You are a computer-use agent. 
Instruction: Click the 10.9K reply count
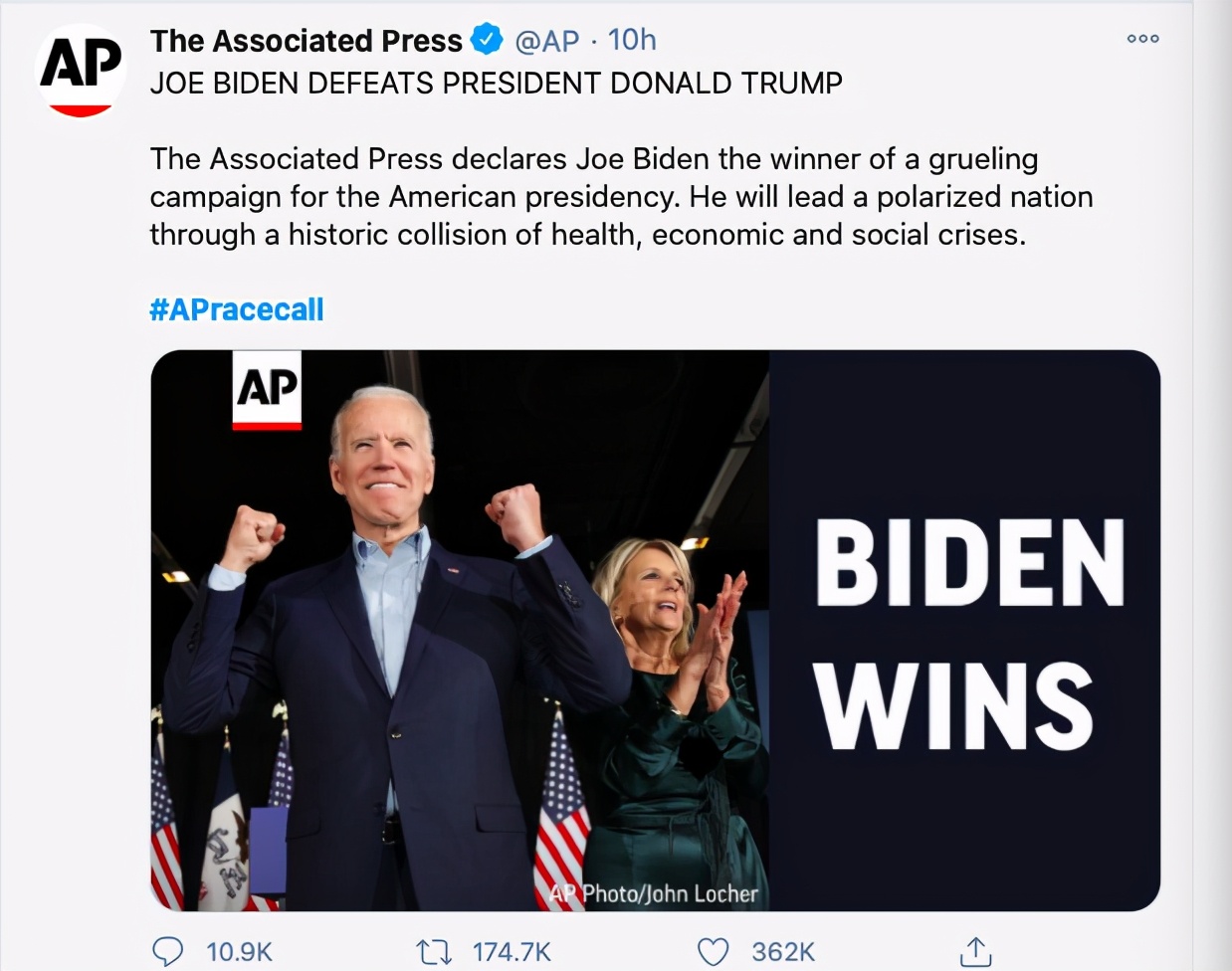click(239, 952)
